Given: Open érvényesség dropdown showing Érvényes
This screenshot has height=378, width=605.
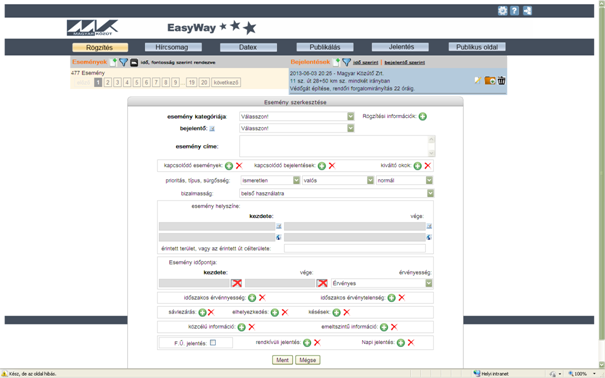Looking at the screenshot, I should tap(382, 283).
